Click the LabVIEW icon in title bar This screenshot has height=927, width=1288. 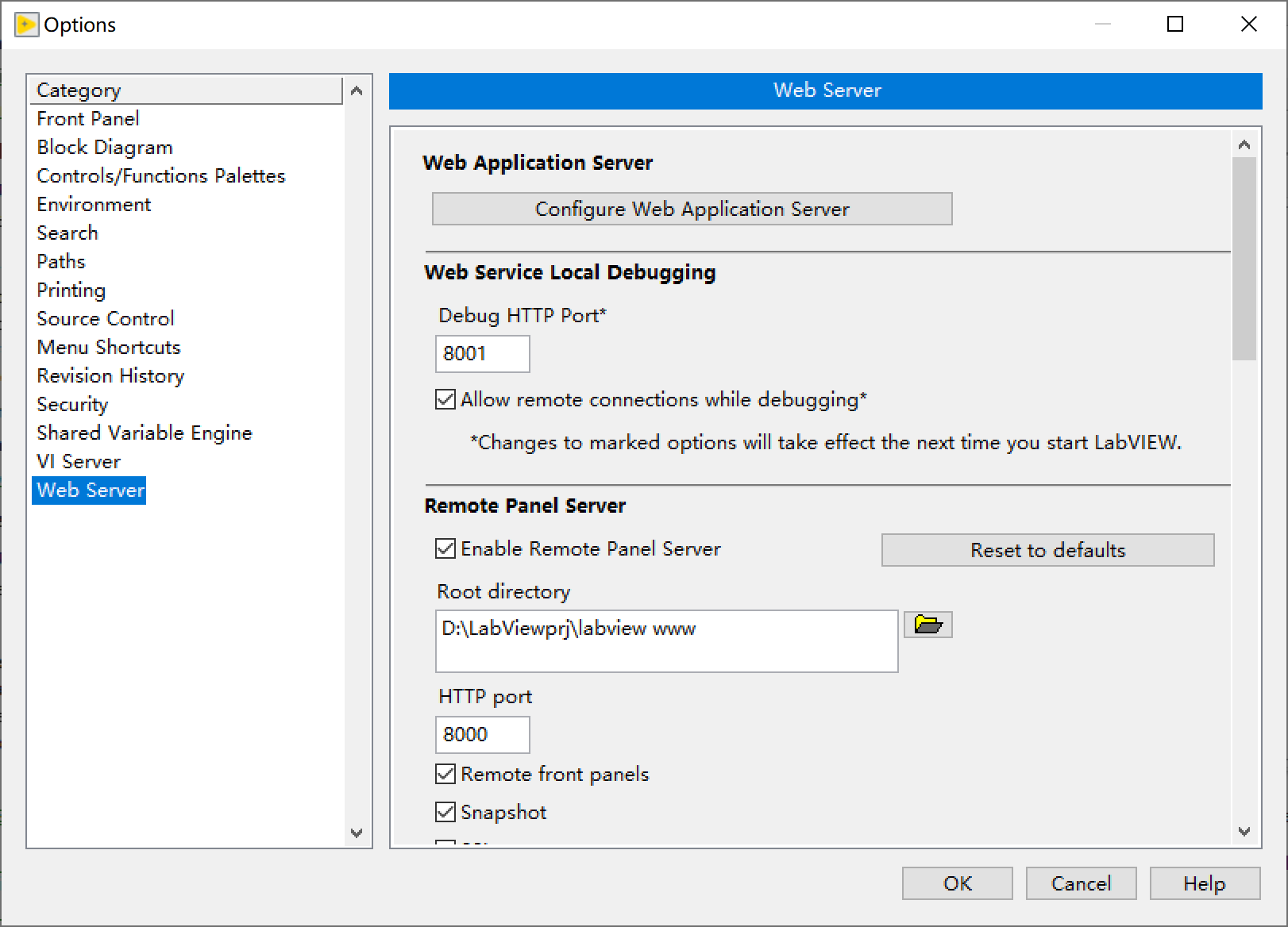point(26,24)
